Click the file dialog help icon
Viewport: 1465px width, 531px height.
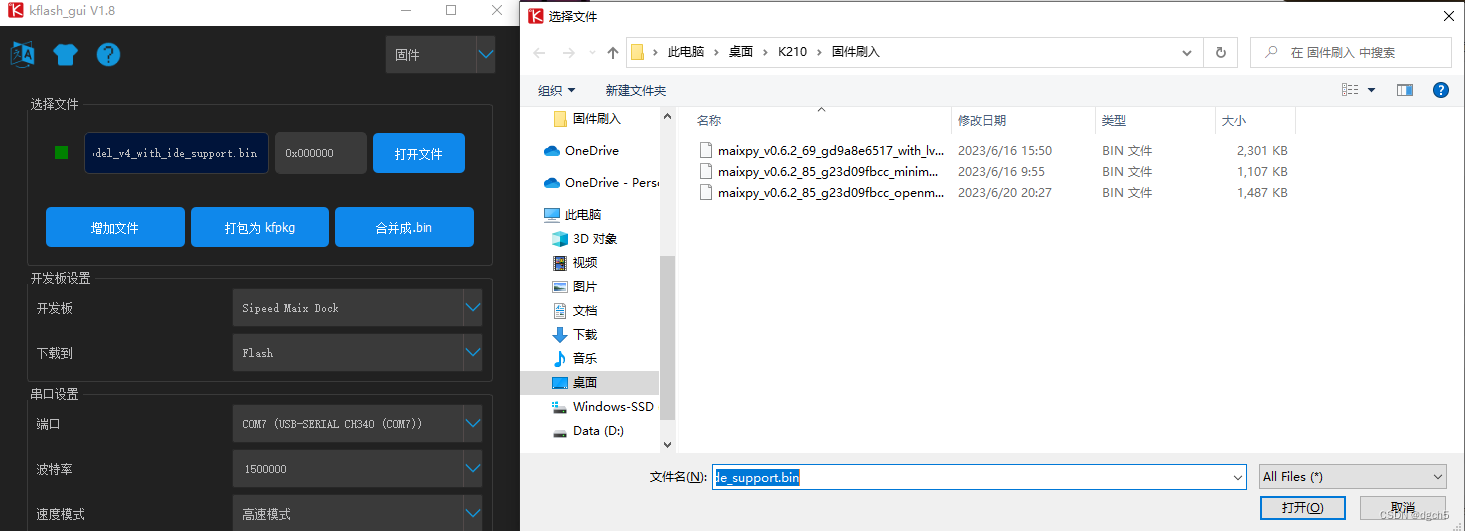coord(1441,90)
